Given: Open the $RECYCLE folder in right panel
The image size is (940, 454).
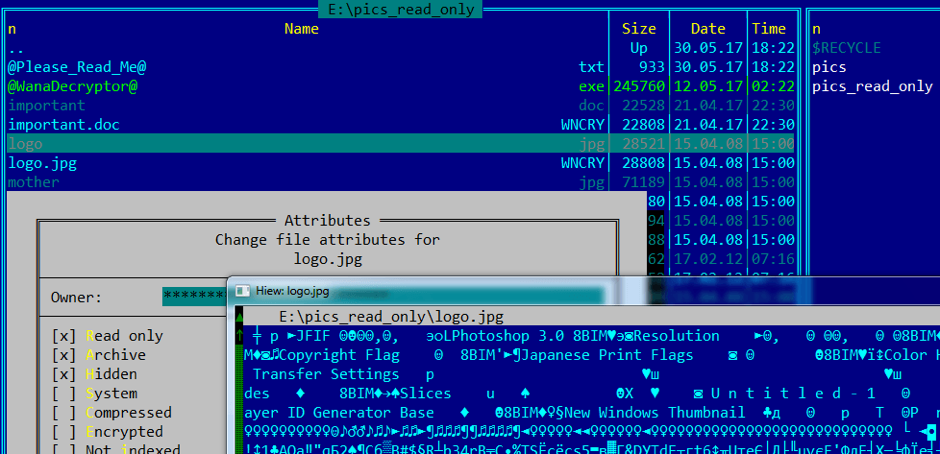Looking at the screenshot, I should [x=846, y=48].
